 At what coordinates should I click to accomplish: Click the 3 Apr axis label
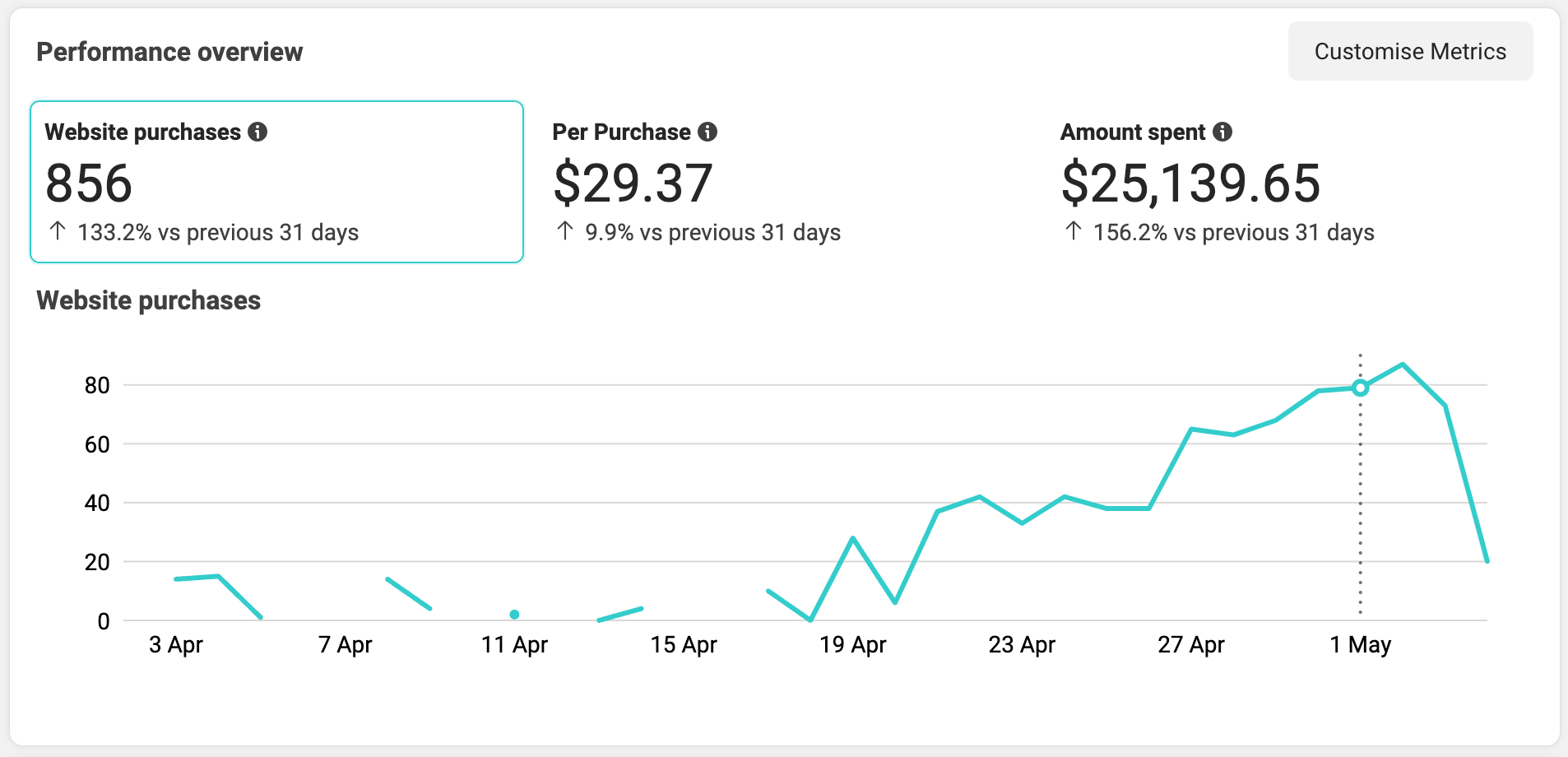click(176, 645)
